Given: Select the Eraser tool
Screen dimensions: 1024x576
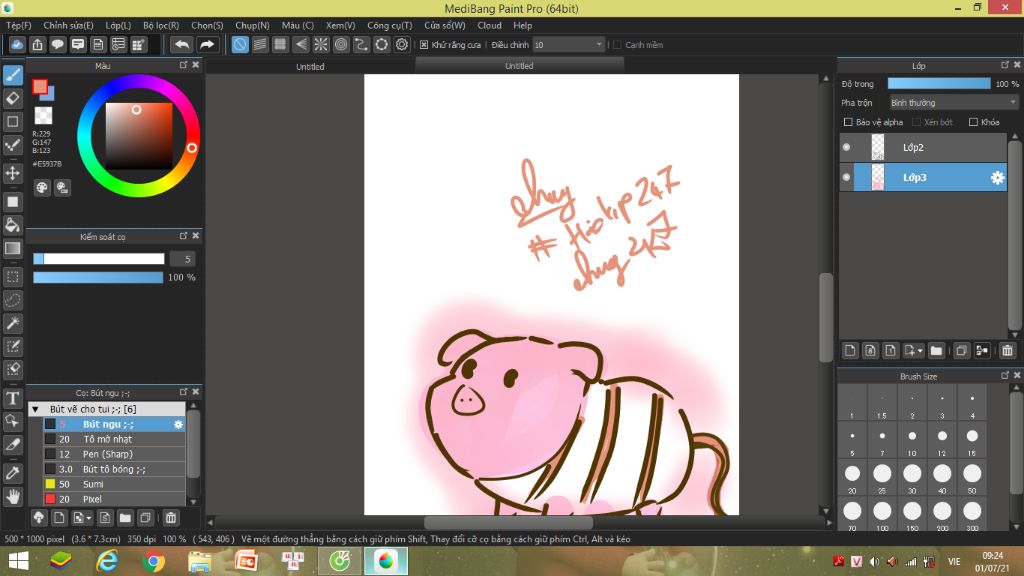Looking at the screenshot, I should [13, 99].
